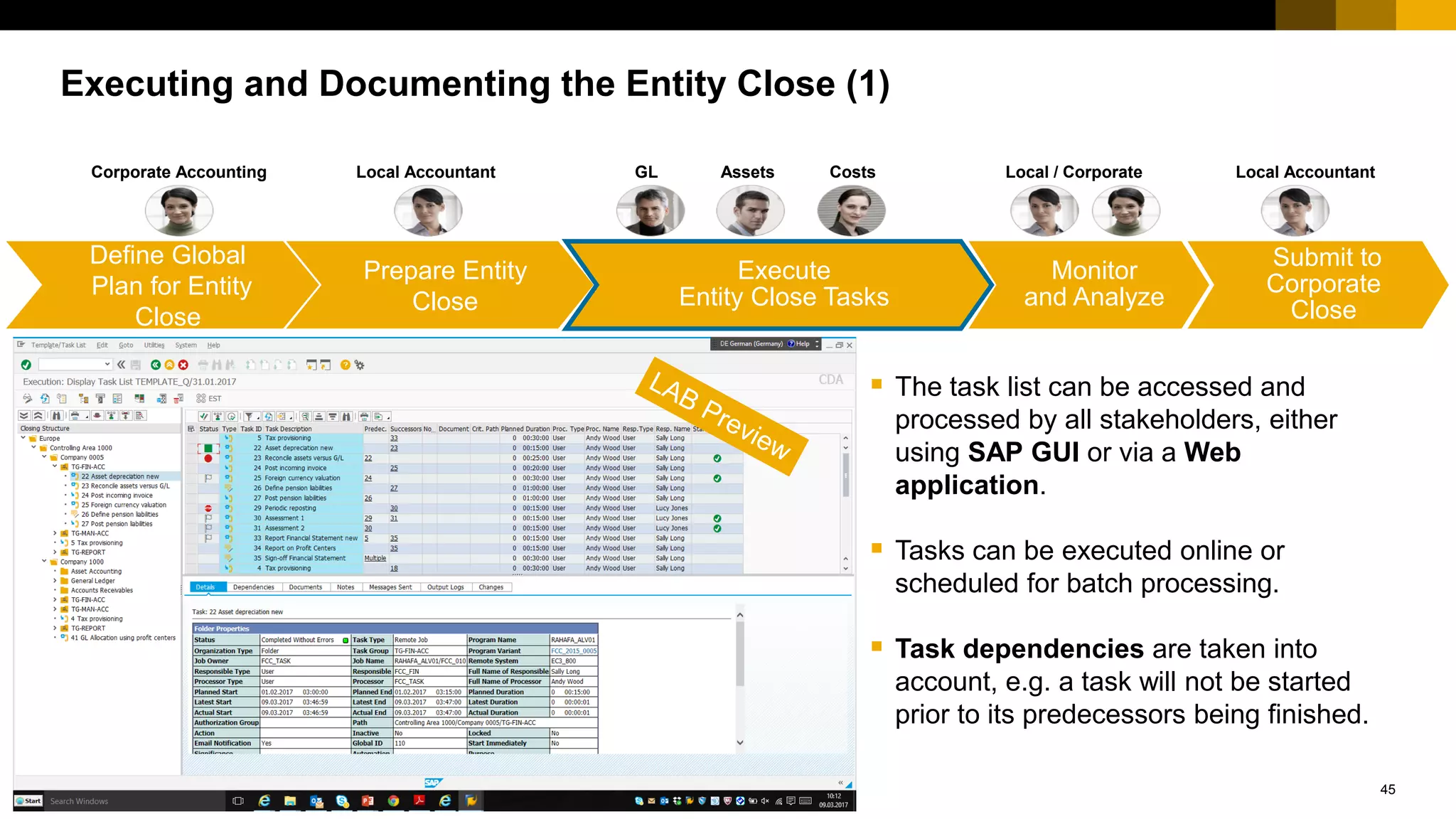
Task: Click the Windows Start button
Action: [x=28, y=801]
